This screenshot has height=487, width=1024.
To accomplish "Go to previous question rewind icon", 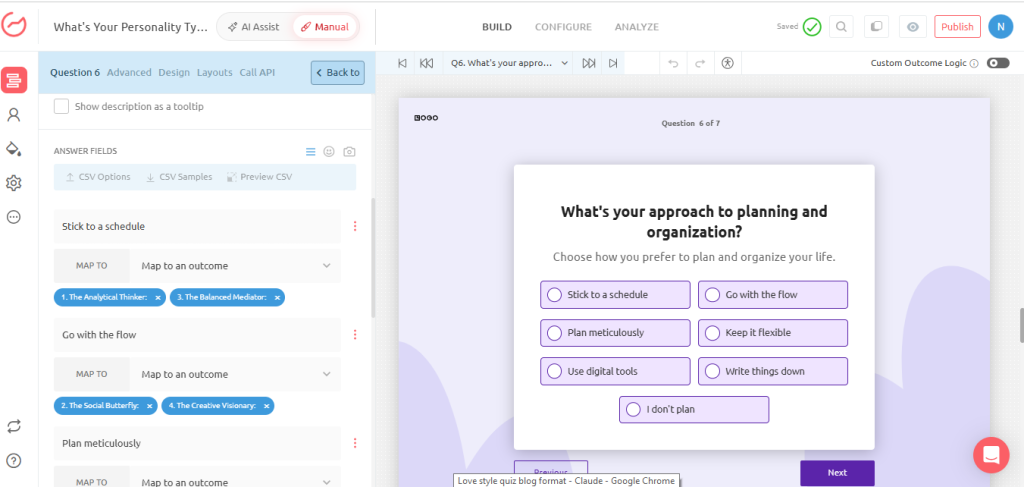I will [426, 63].
